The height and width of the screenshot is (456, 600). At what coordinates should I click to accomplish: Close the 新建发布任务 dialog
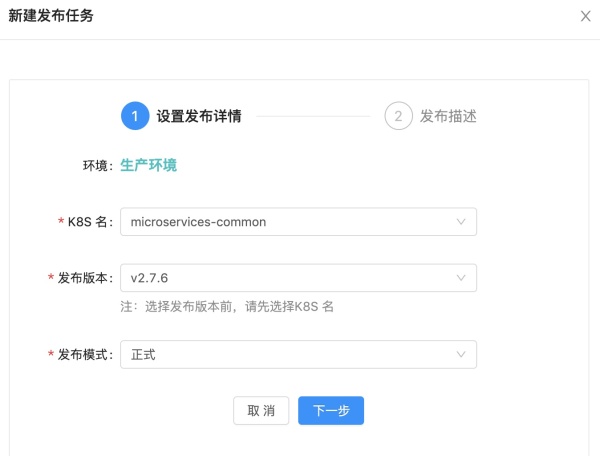(585, 16)
